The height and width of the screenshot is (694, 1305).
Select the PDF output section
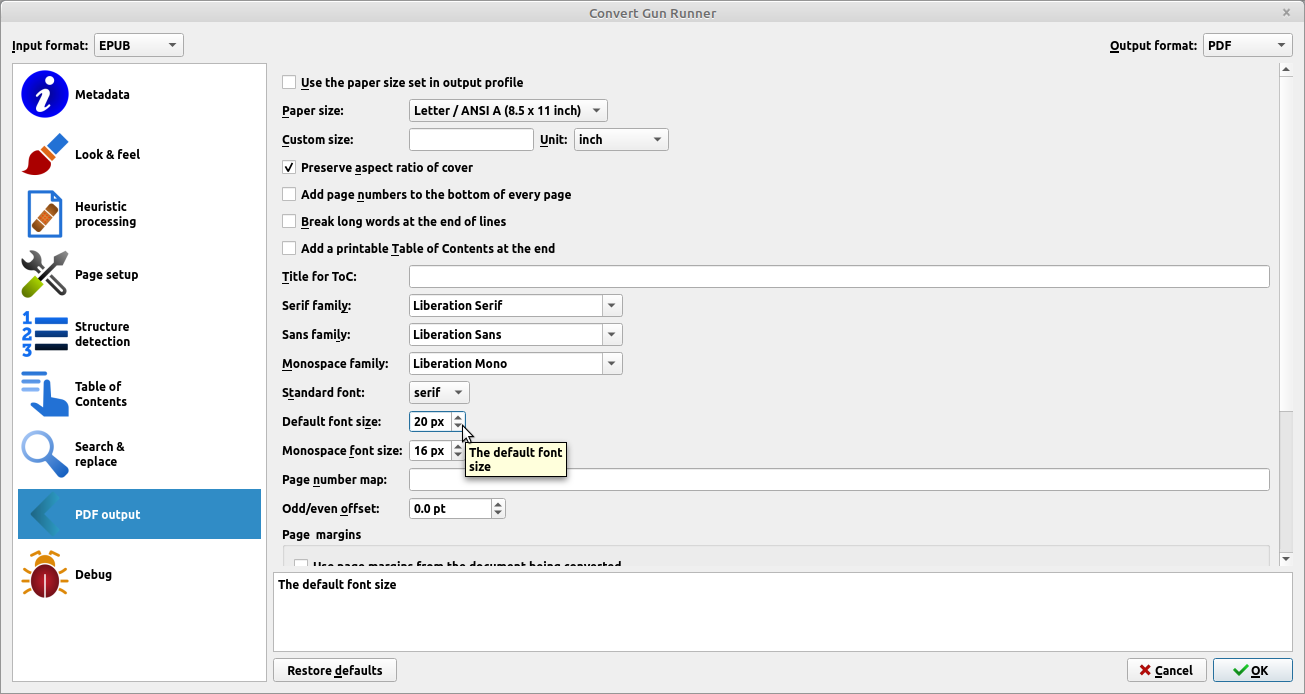[x=139, y=515]
